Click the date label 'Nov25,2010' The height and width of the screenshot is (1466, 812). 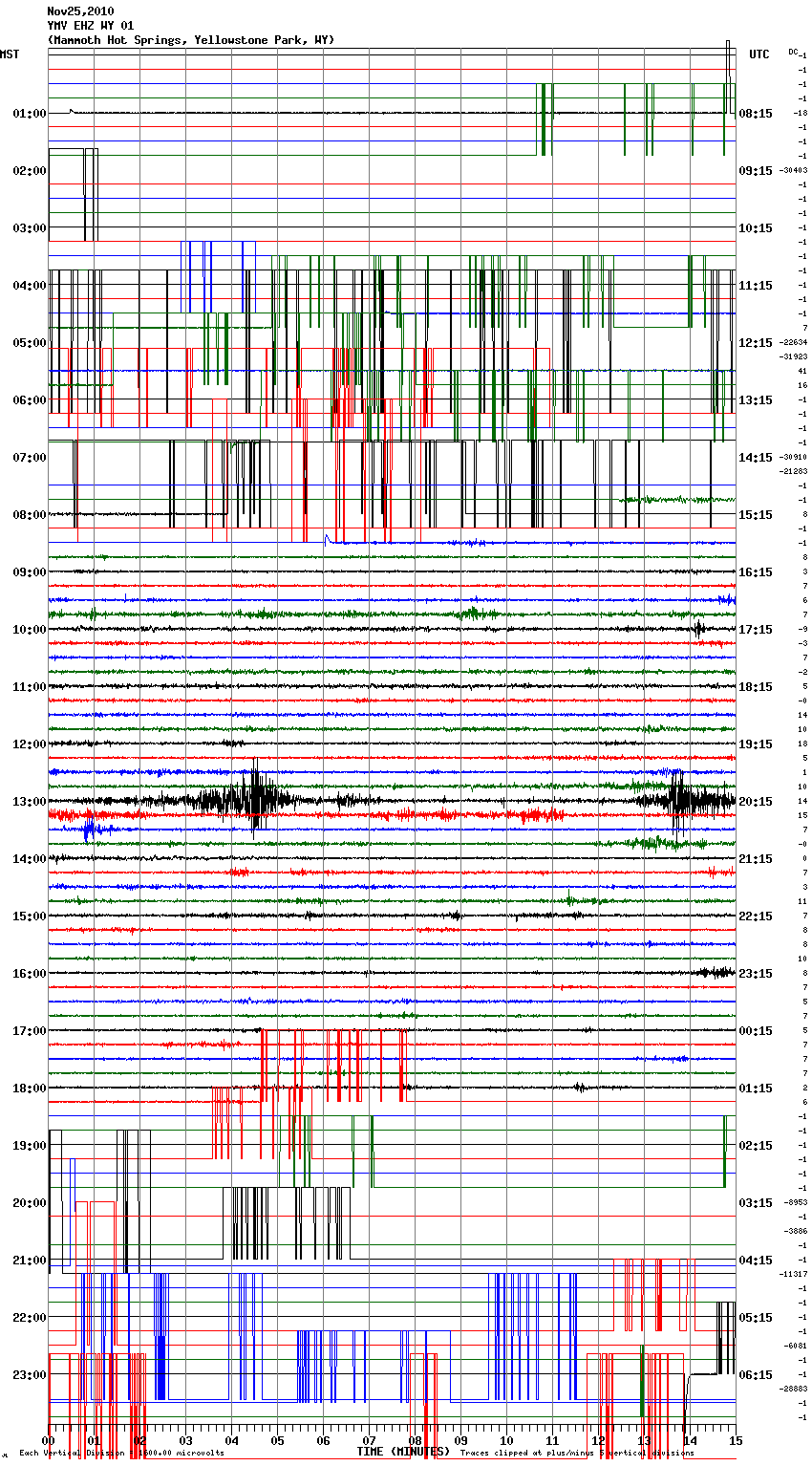80,11
